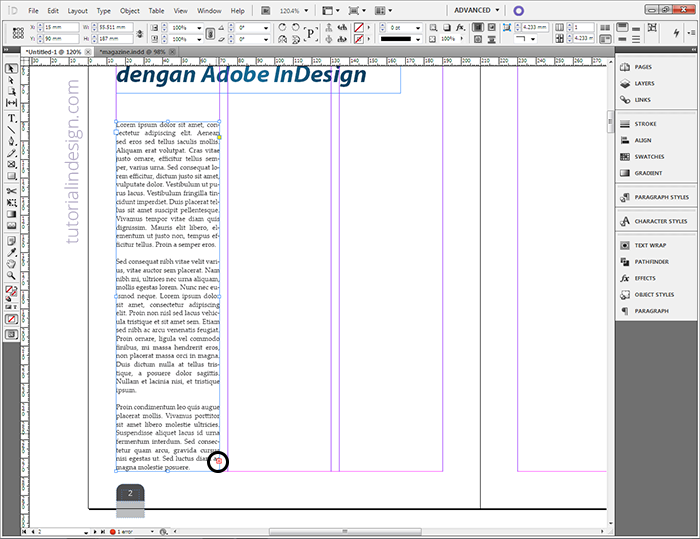Viewport: 700px width, 539px height.
Task: Open the Pathfinder panel
Action: click(651, 262)
